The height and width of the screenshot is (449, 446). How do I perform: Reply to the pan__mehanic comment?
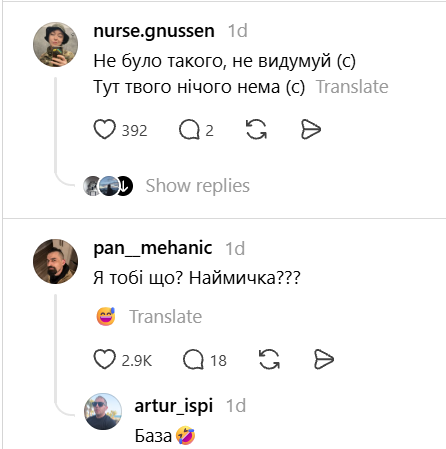(x=193, y=359)
